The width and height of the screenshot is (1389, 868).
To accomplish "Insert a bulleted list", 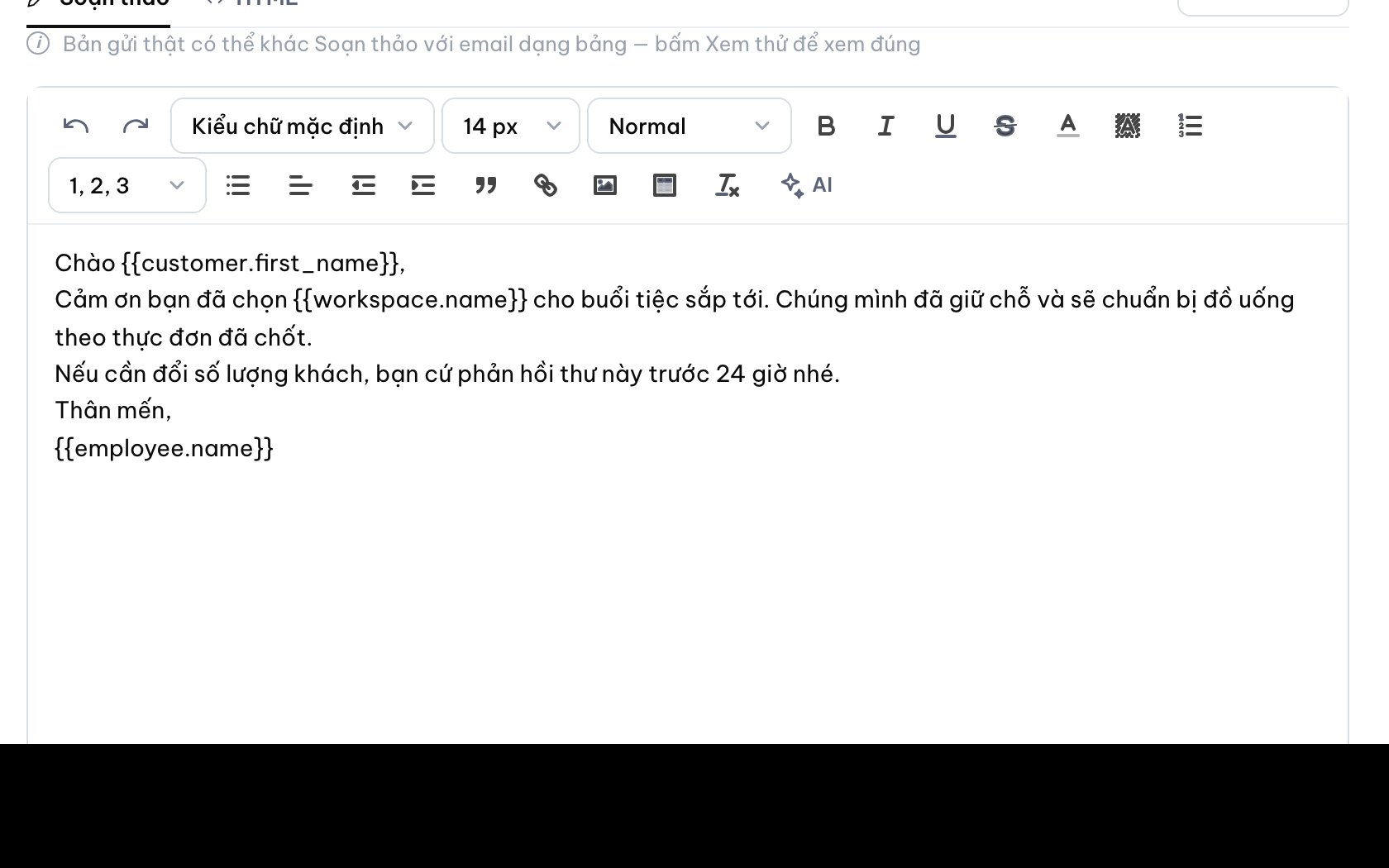I will click(238, 185).
